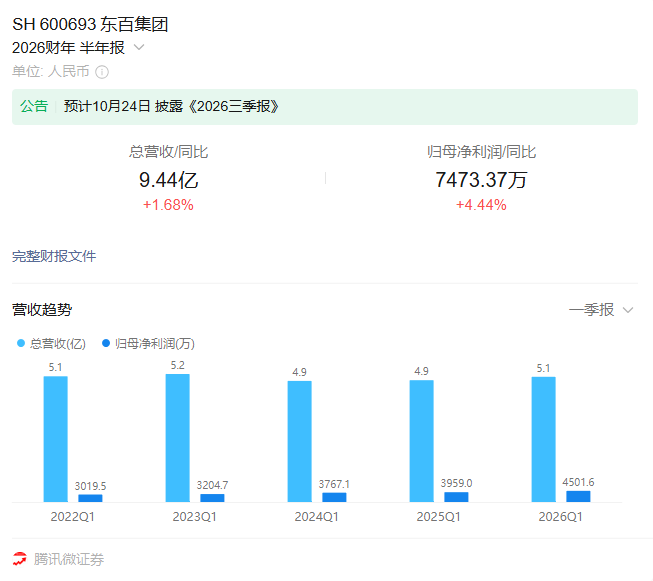The image size is (653, 581).
Task: Select the 2024Q1 net profit bar 3767.1
Action: point(334,497)
